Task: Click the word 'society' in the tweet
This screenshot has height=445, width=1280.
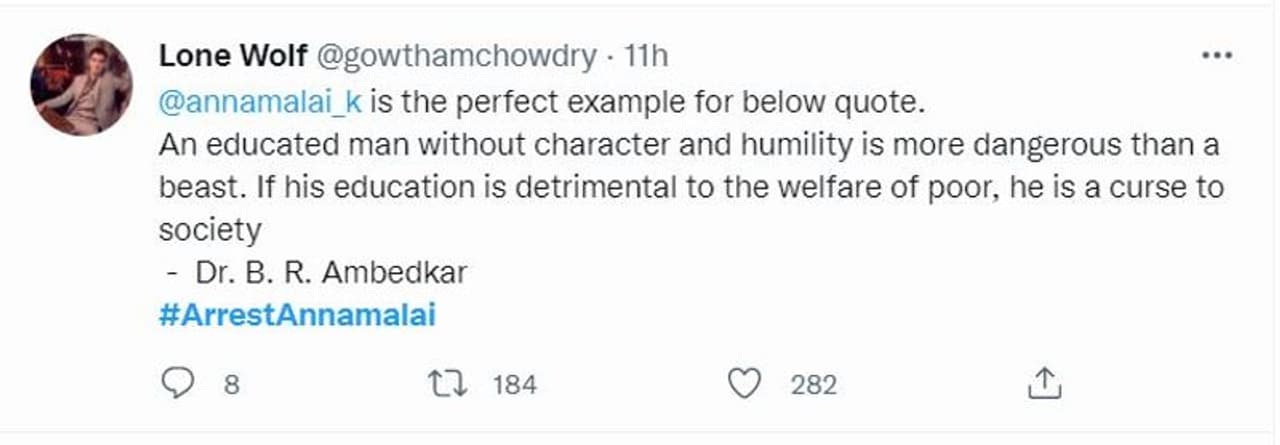Action: (210, 230)
